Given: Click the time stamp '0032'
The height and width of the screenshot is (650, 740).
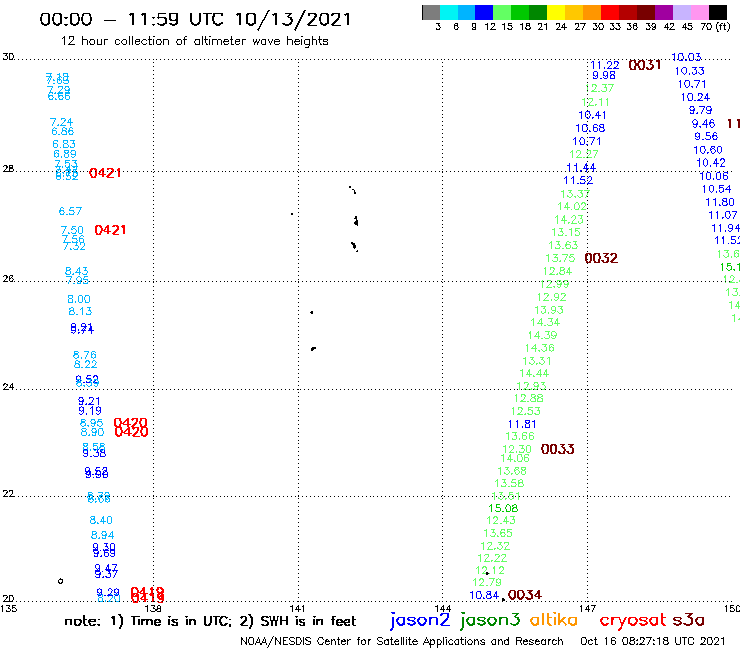Looking at the screenshot, I should coord(601,258).
